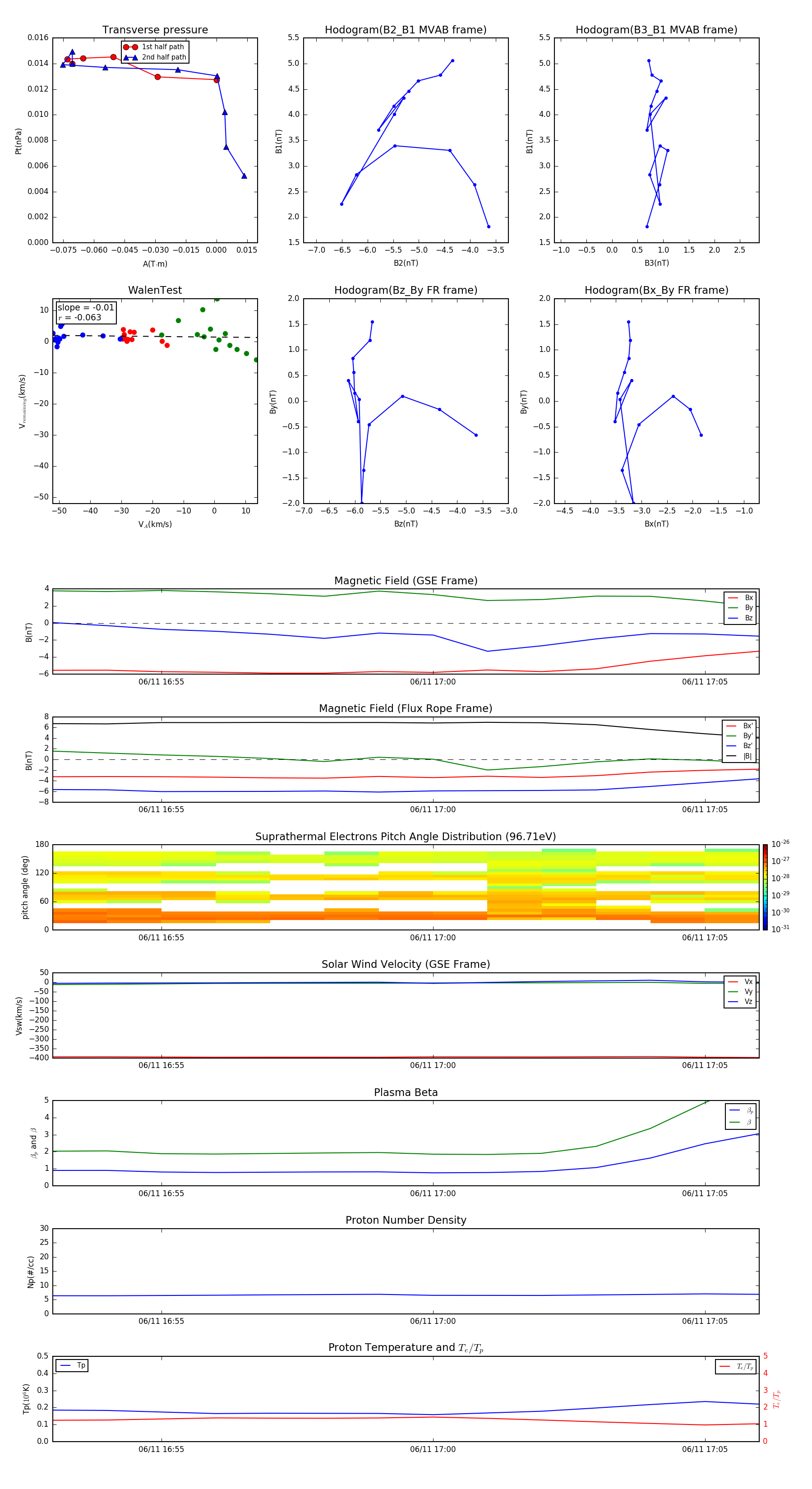Screen dimensions: 812x1489
Task: Click the Proton Temperature and Te/Tp title
Action: pos(406,1348)
